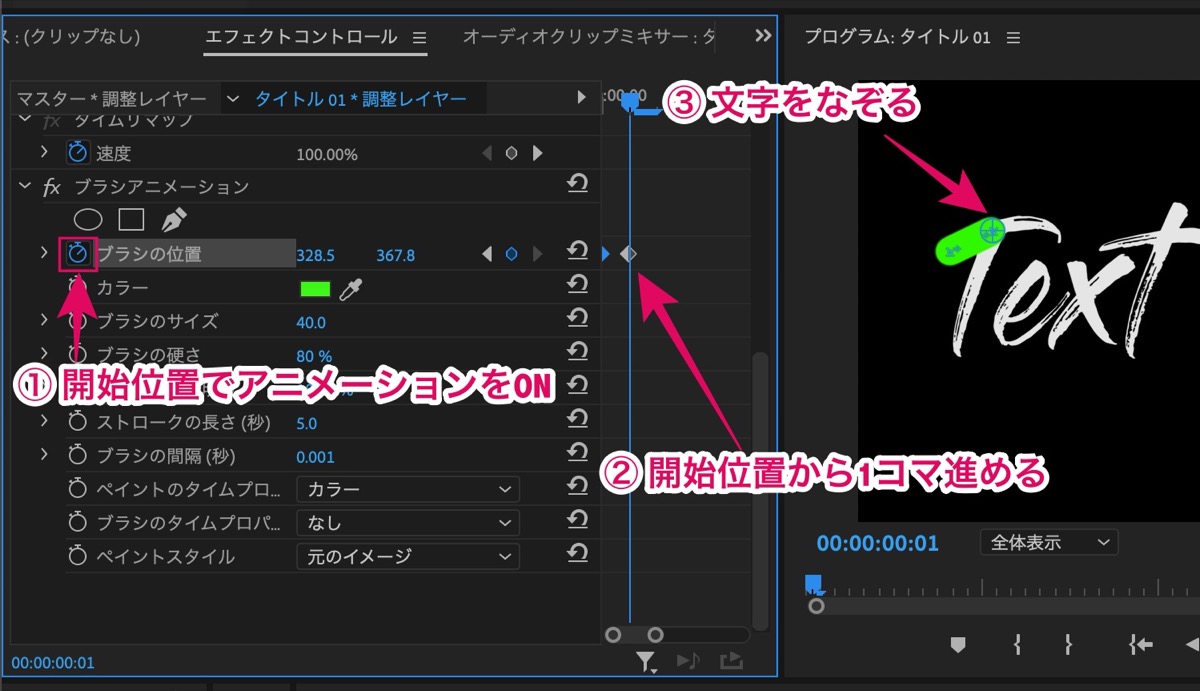Toggle the 速度 stopwatch animation
This screenshot has width=1200, height=691.
tap(77, 153)
